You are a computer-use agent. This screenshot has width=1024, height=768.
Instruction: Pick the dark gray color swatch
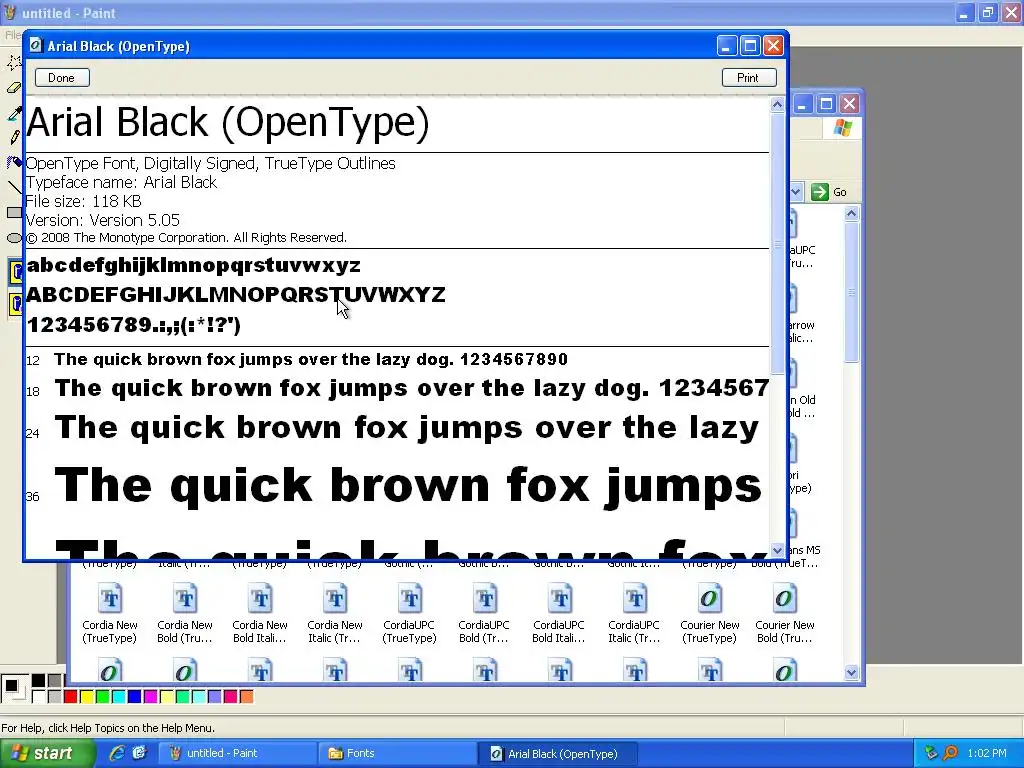(55, 681)
